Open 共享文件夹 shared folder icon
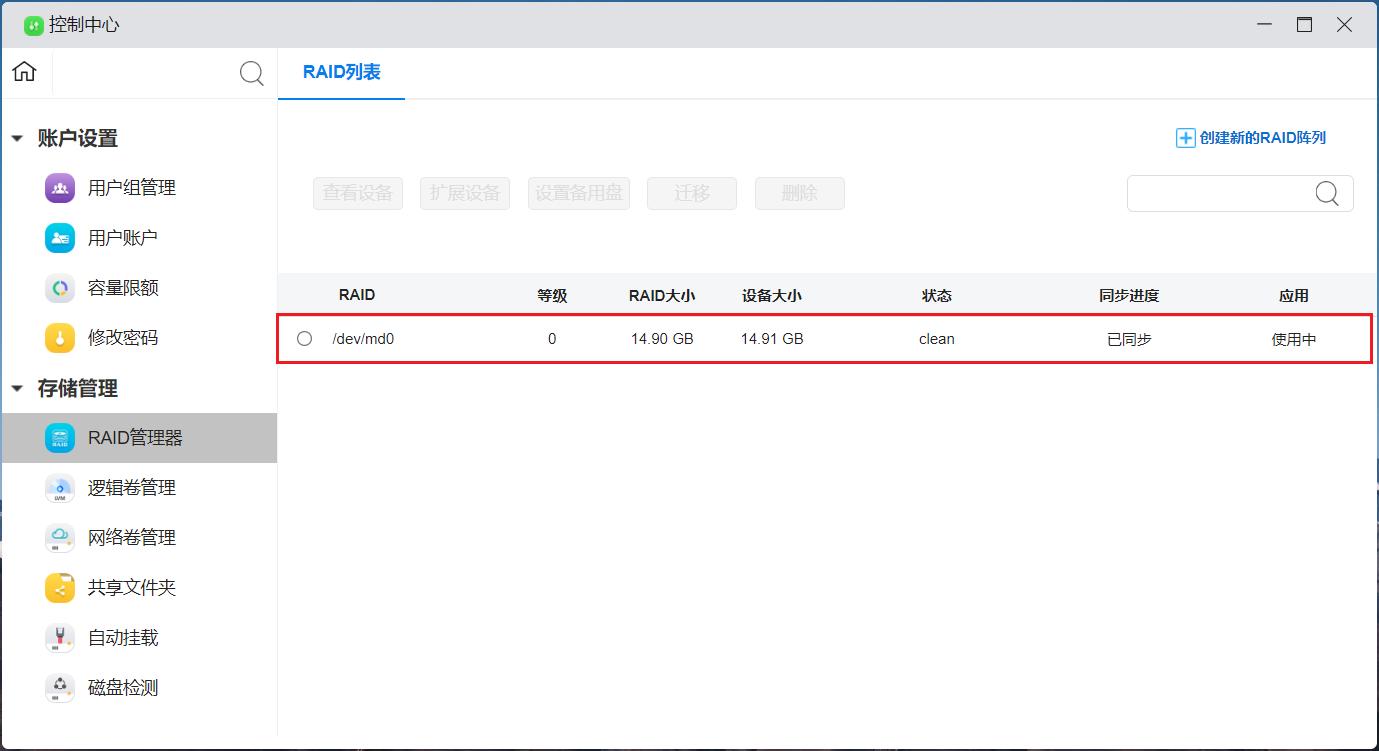Viewport: 1379px width, 751px height. 60,588
